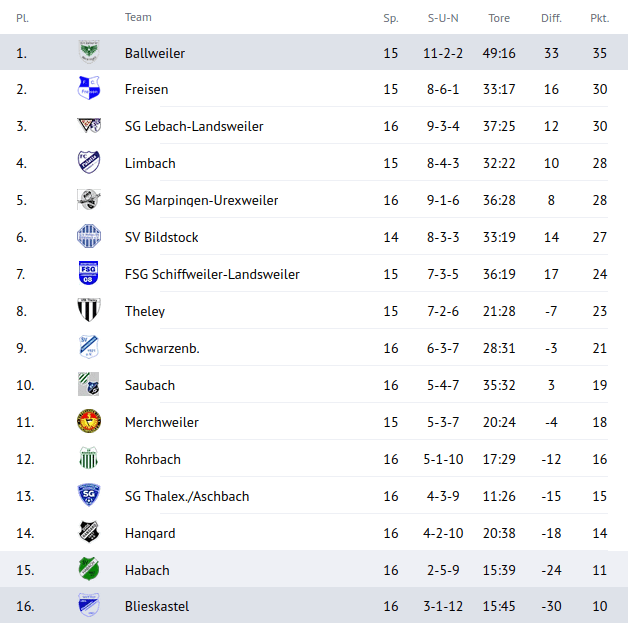
Task: Open the Hangard team link
Action: pyautogui.click(x=150, y=533)
